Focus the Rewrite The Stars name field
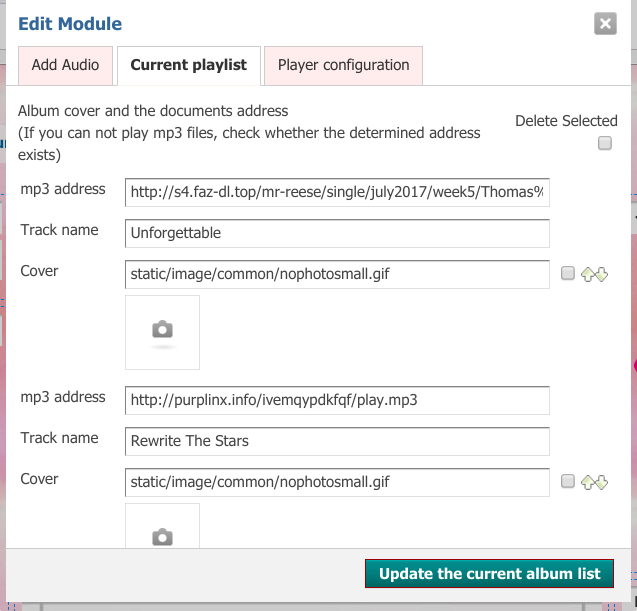This screenshot has width=637, height=611. click(x=337, y=441)
